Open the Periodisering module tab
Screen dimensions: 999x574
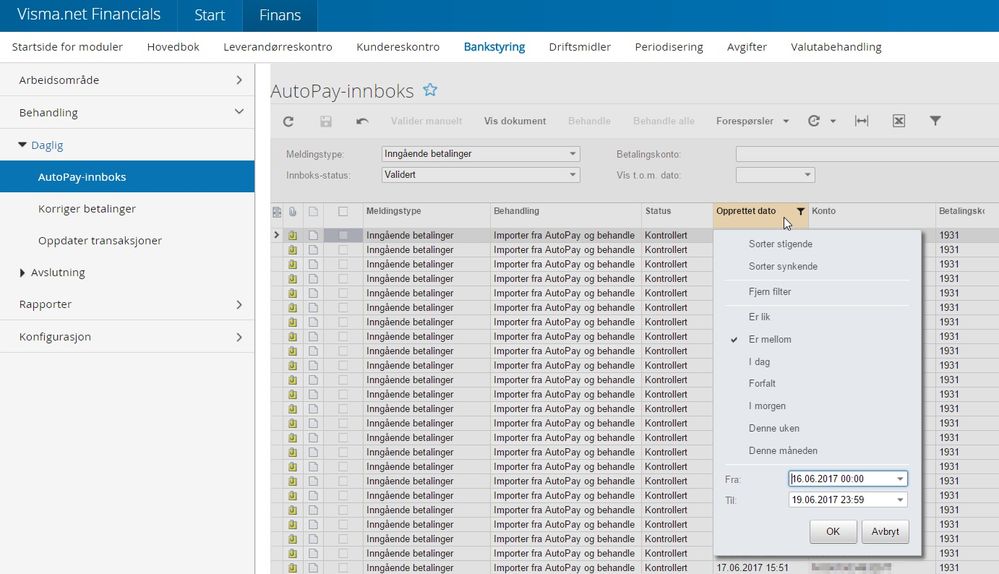pyautogui.click(x=669, y=47)
